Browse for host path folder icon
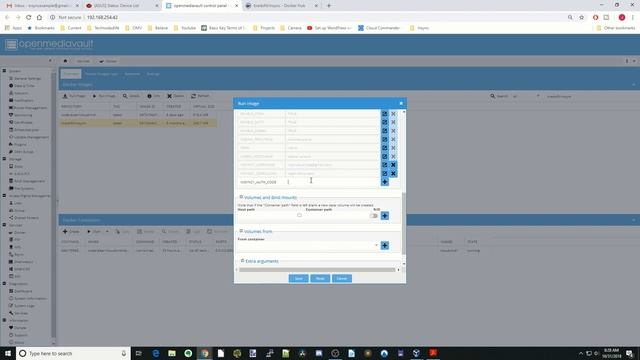Image resolution: width=640 pixels, height=360 pixels. click(x=299, y=215)
